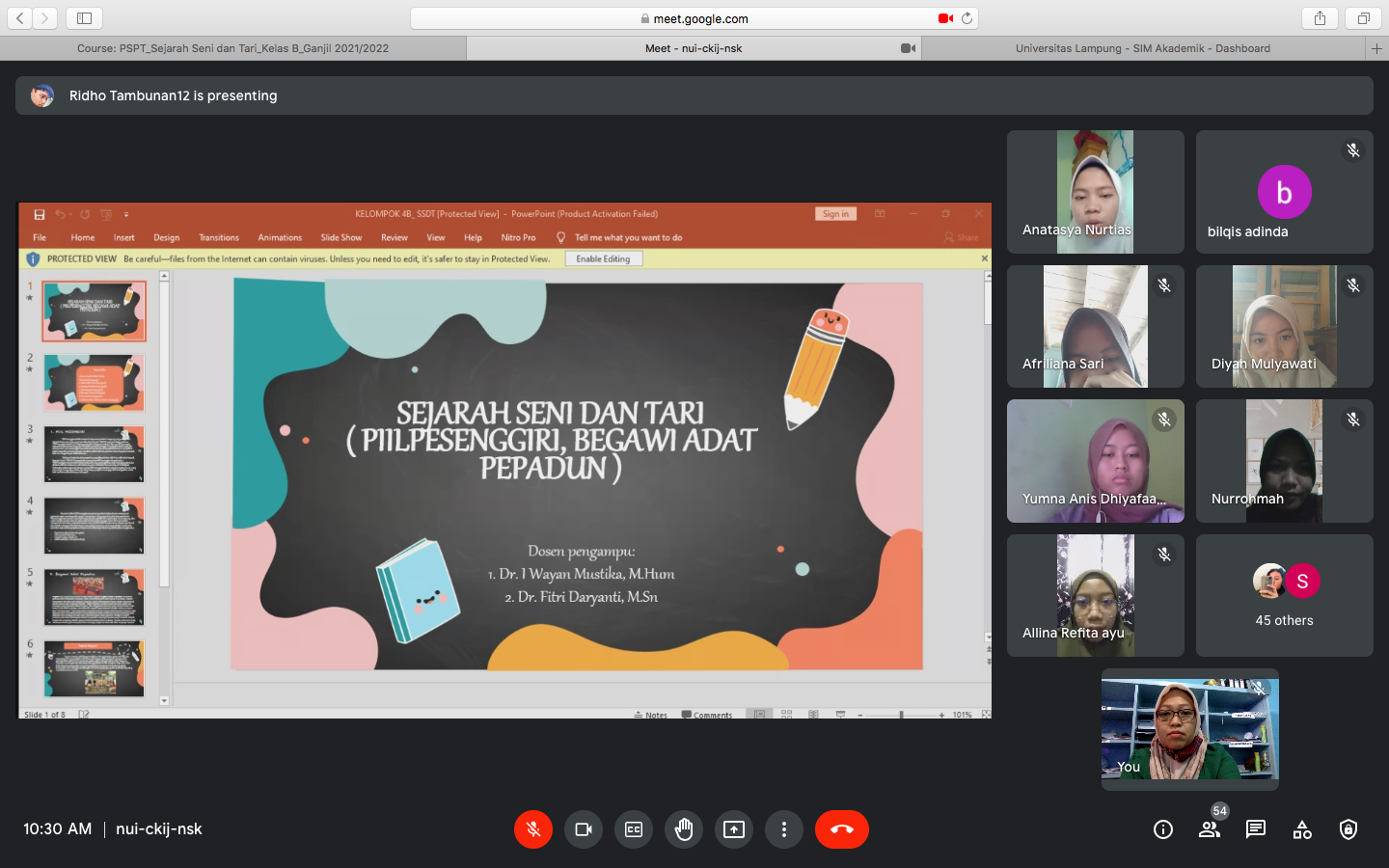Toggle the Safari sidebar button
Viewport: 1389px width, 868px height.
[84, 18]
